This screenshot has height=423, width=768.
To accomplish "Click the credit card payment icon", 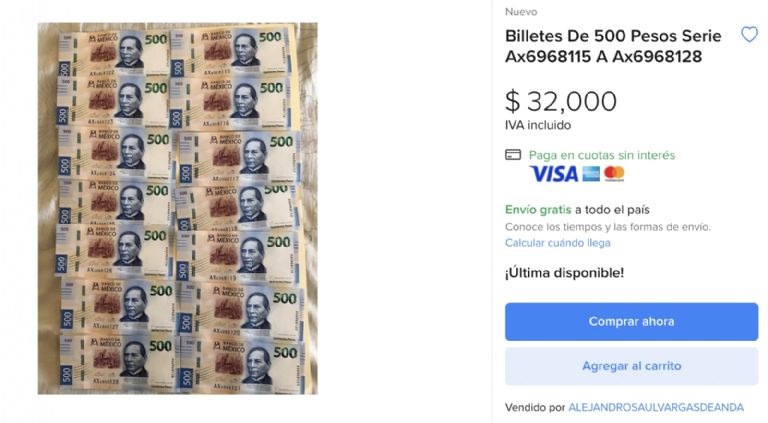I will coord(513,155).
